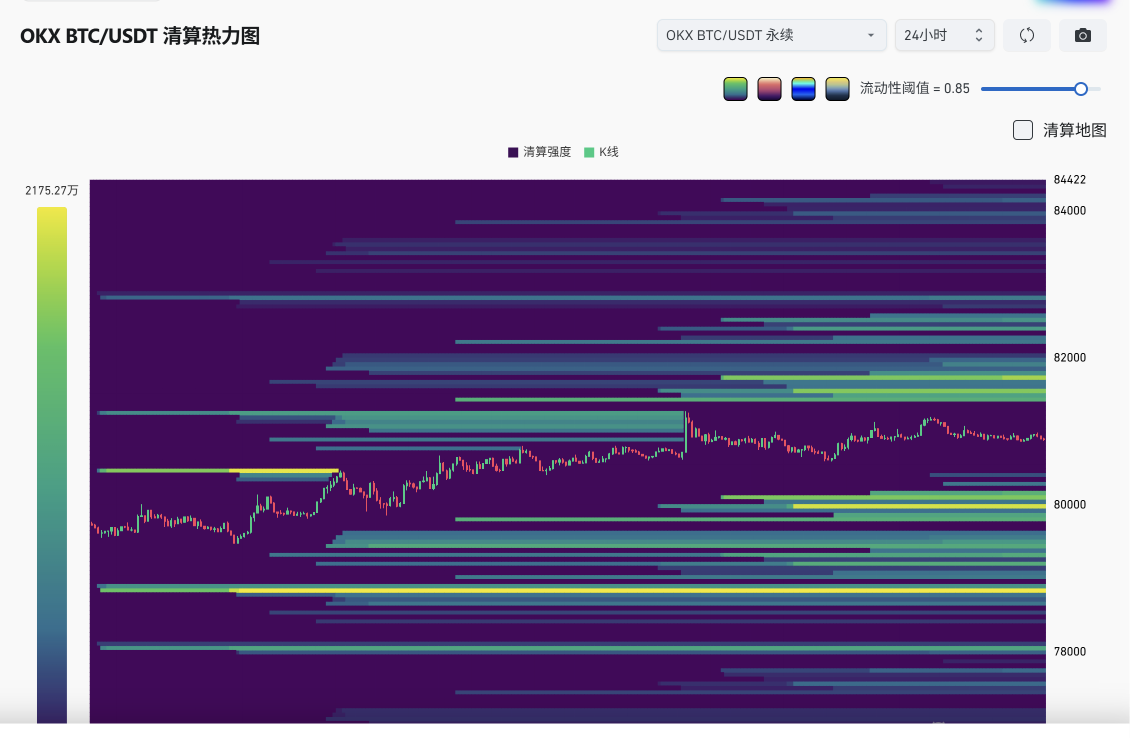Take a chart screenshot with camera icon
This screenshot has width=1130, height=738.
click(1082, 35)
